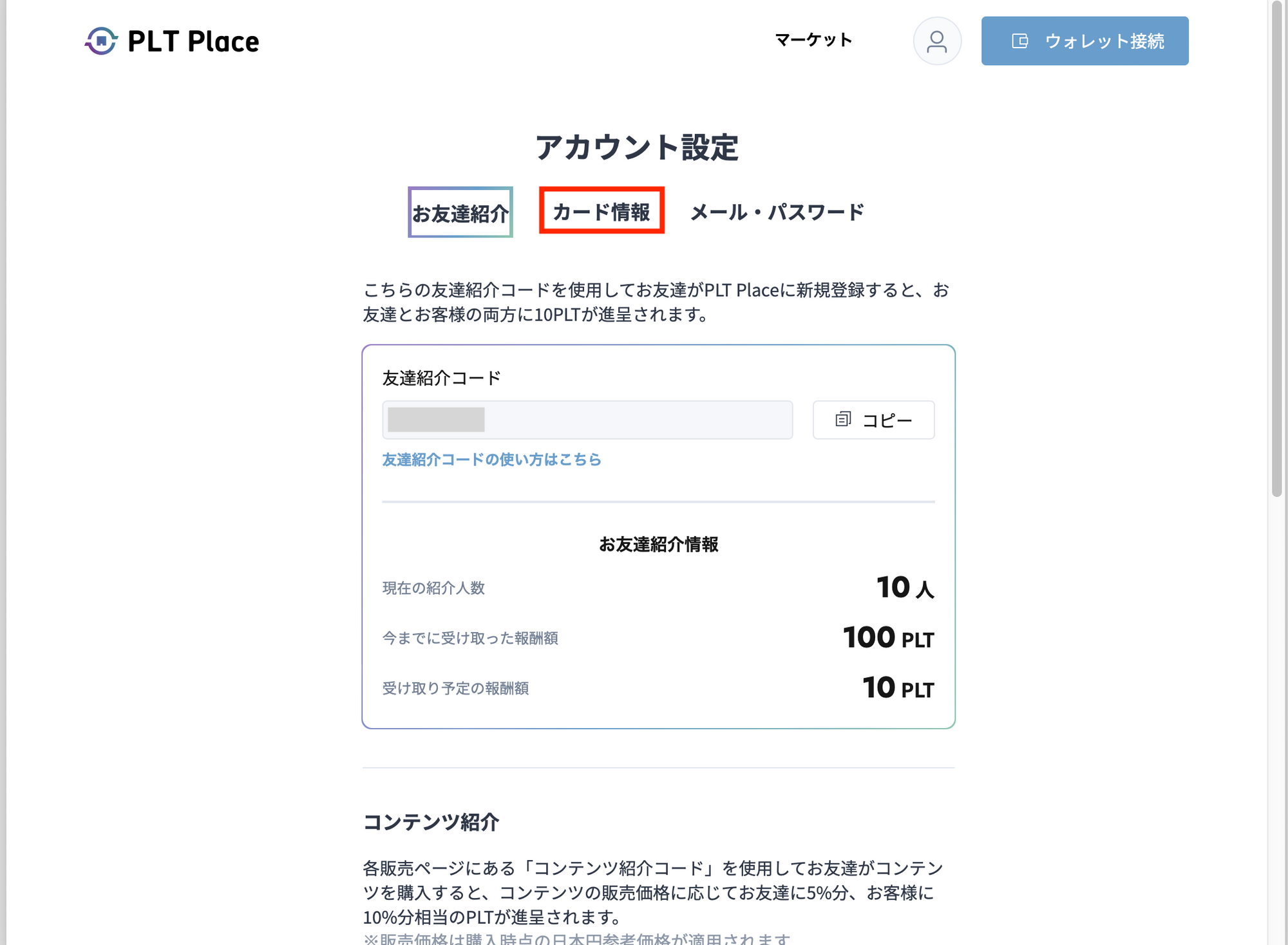Image resolution: width=1288 pixels, height=945 pixels.
Task: Click the 100 PLT received reward value
Action: coord(888,638)
